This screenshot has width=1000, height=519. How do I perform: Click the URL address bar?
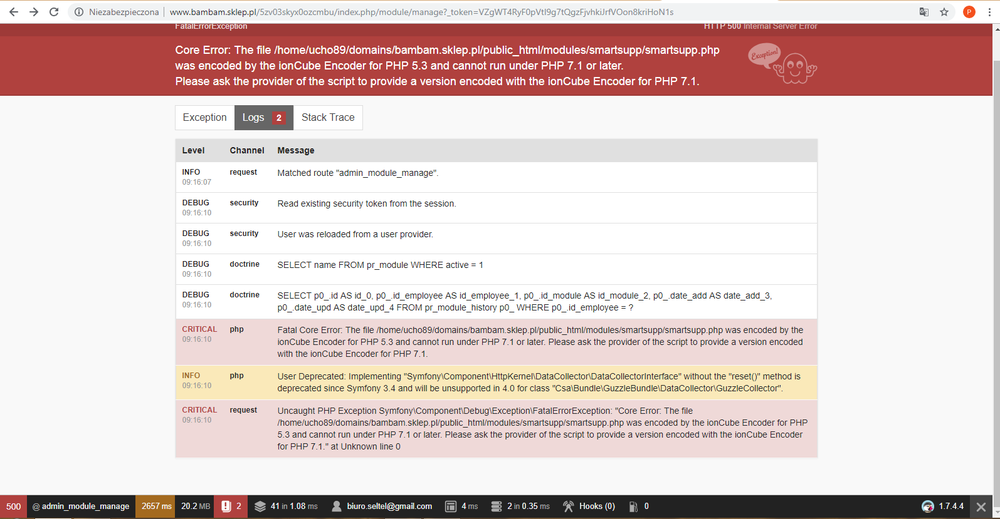tap(446, 12)
